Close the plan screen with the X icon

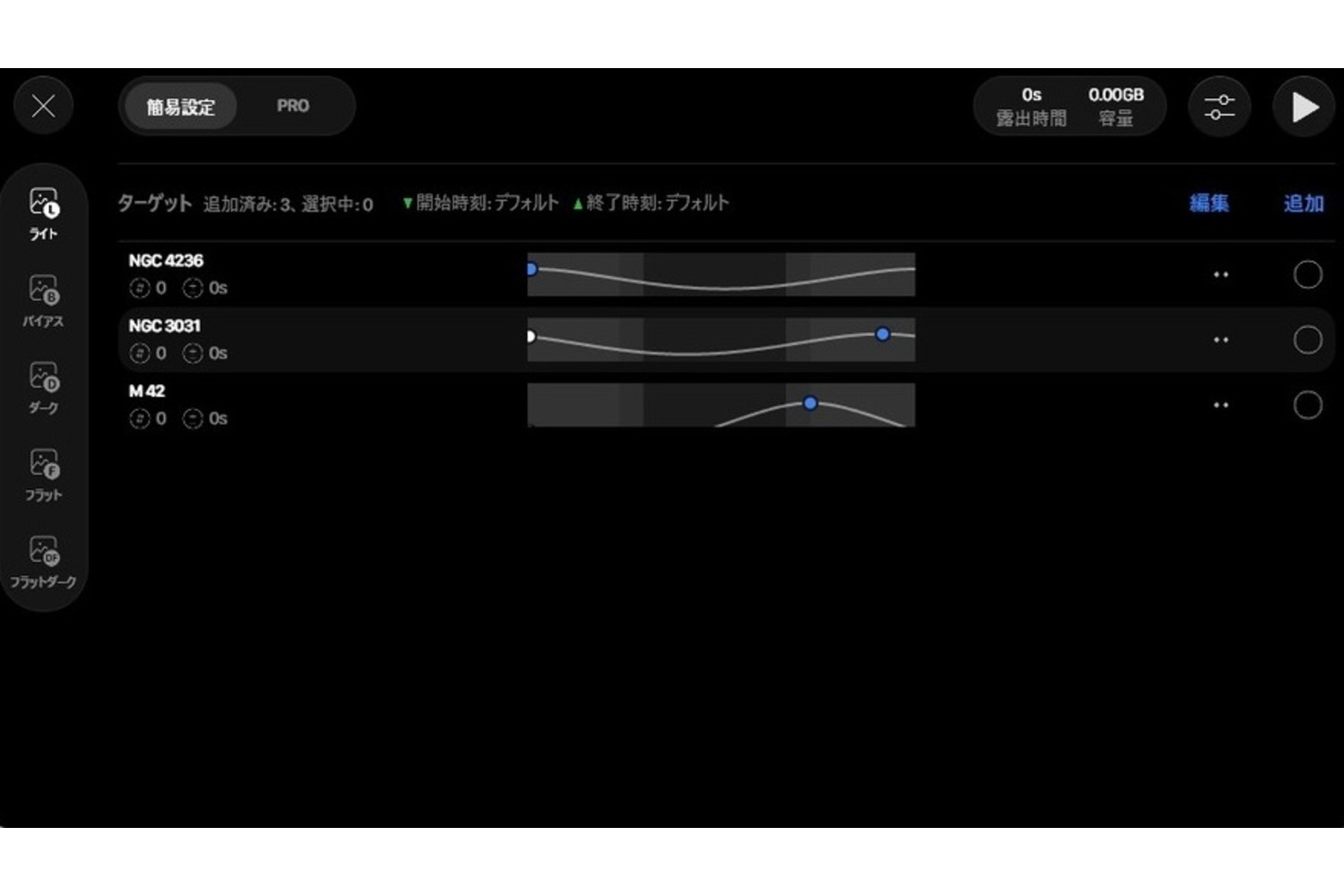tap(43, 106)
